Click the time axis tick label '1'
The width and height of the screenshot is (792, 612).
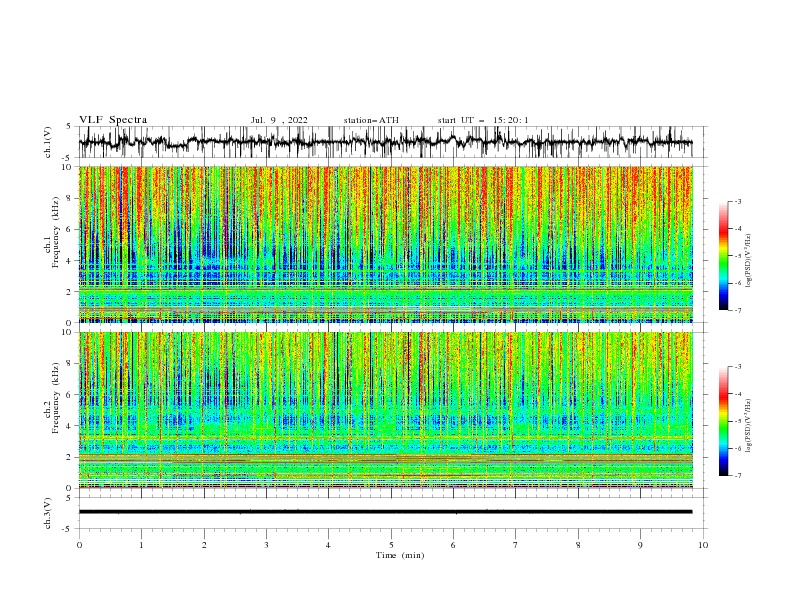pyautogui.click(x=141, y=545)
